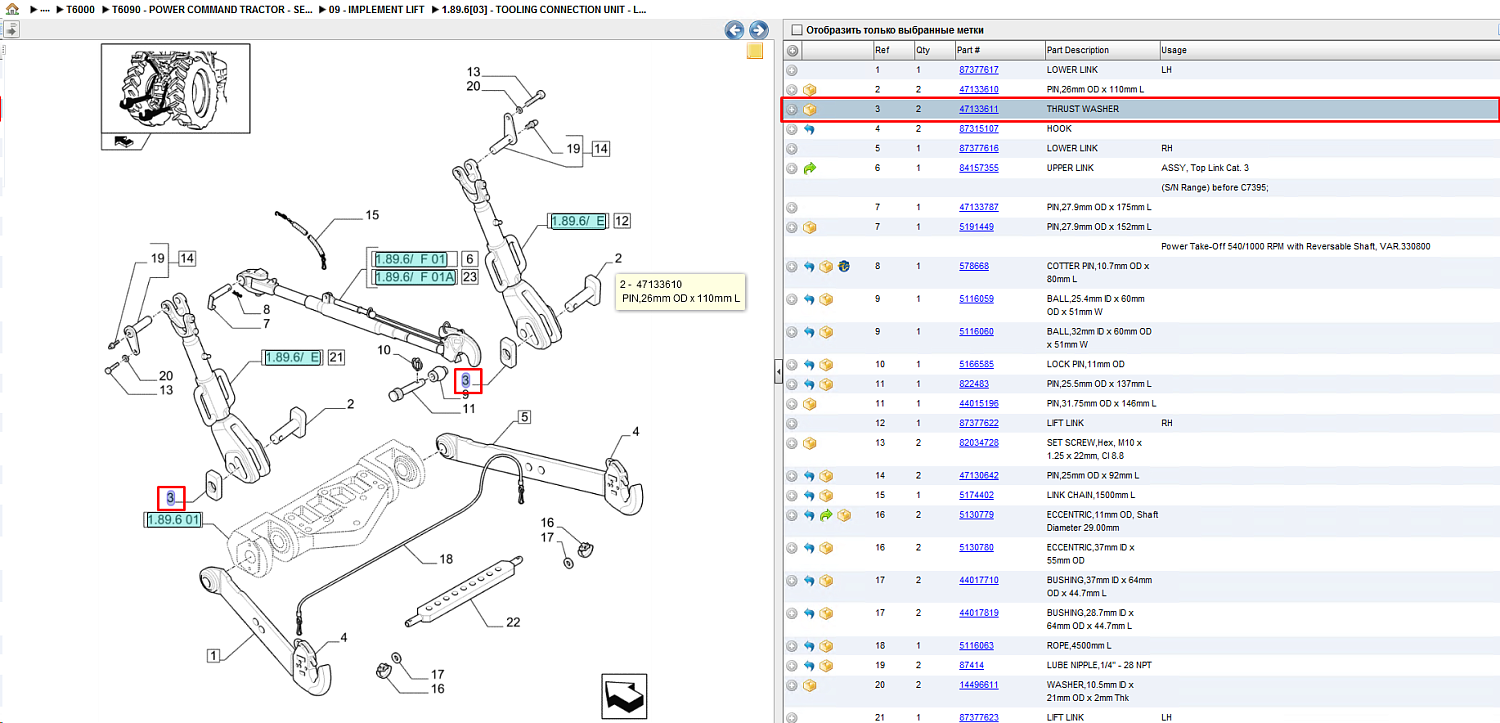
Task: Click the blue arrow icon for COTTER PIN
Action: coord(810,266)
